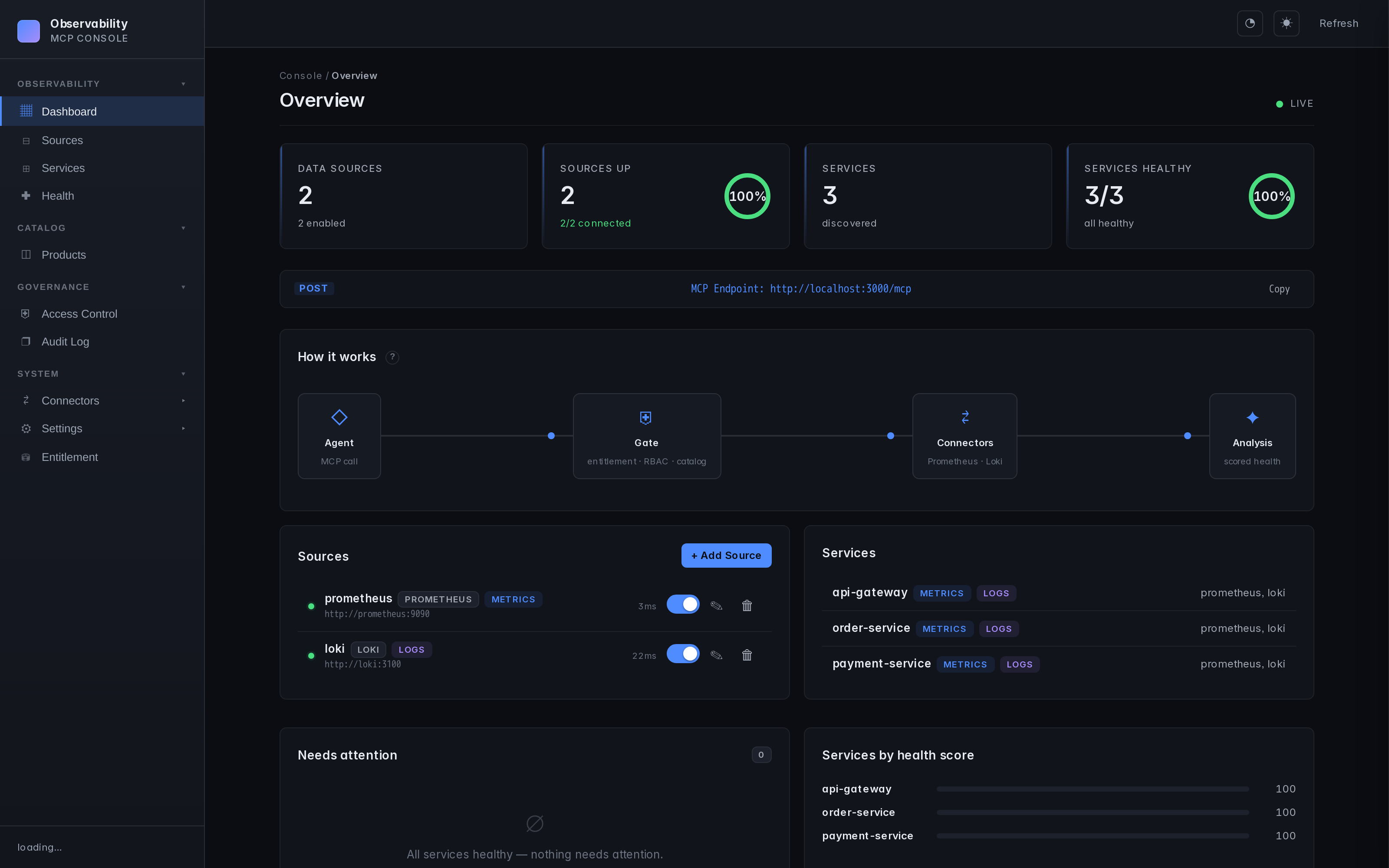This screenshot has width=1389, height=868.
Task: Click the order-service METRICS tag
Action: coord(944,628)
